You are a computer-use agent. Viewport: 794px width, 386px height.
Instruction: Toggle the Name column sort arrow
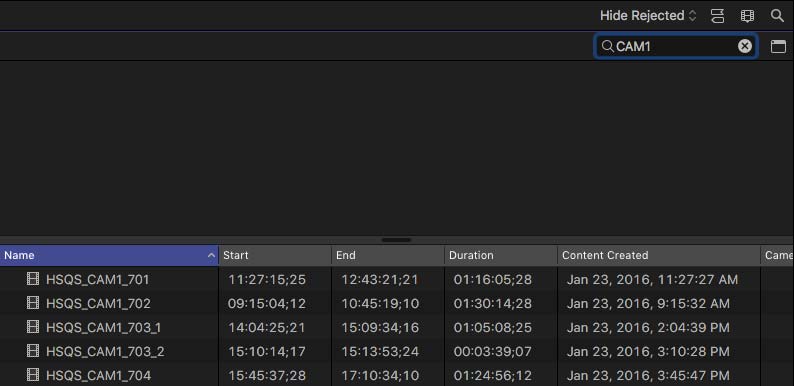[x=211, y=255]
